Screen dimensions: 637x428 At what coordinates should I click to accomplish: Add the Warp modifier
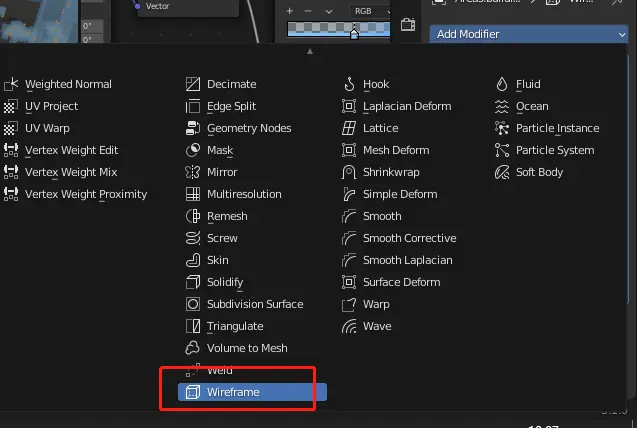(x=376, y=304)
